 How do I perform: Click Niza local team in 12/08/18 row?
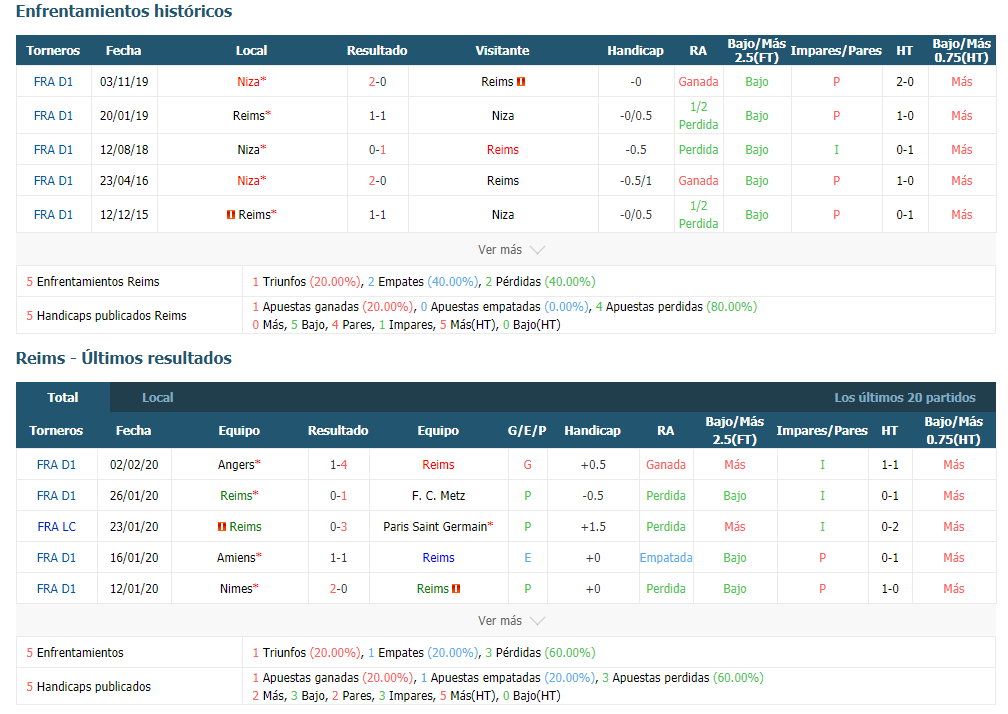coord(251,150)
